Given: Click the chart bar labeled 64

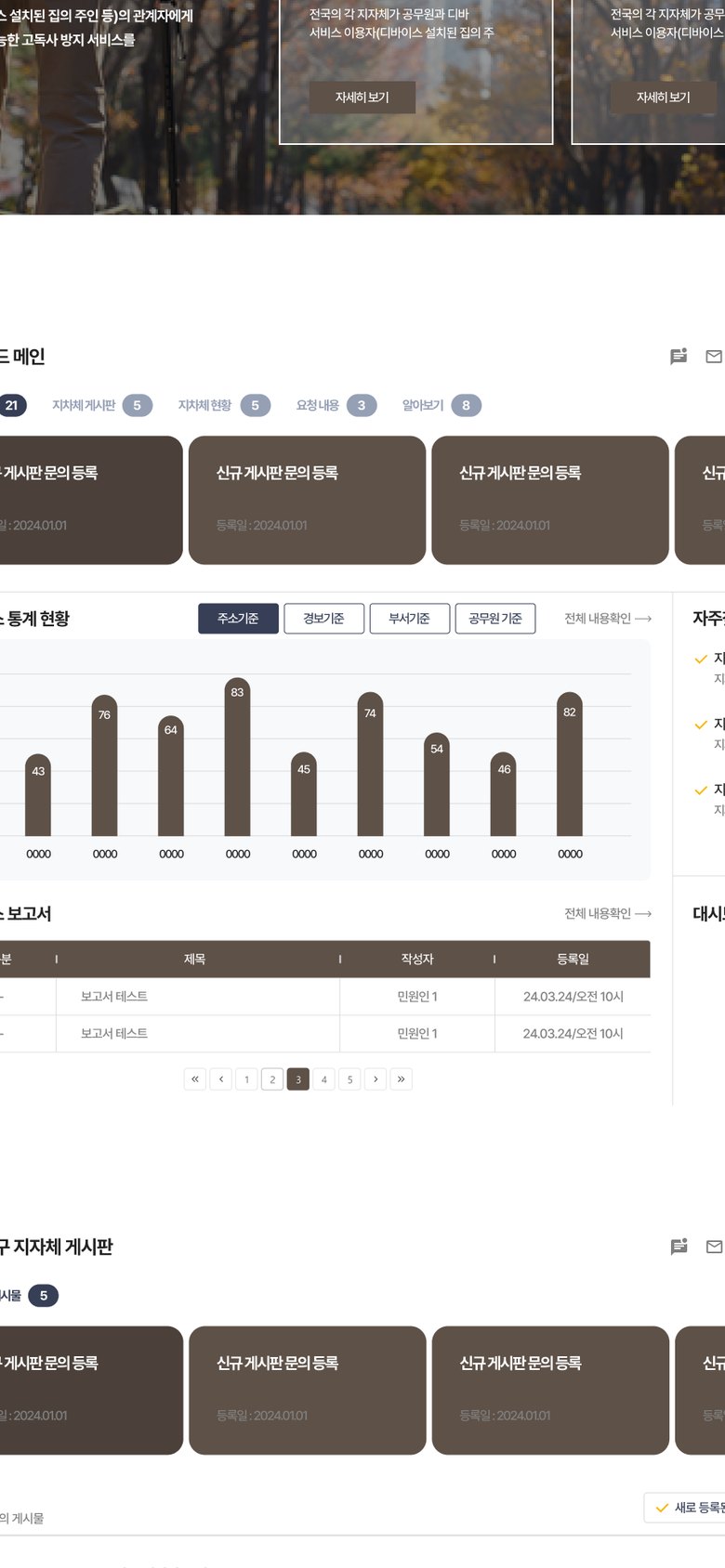Looking at the screenshot, I should click(x=171, y=777).
